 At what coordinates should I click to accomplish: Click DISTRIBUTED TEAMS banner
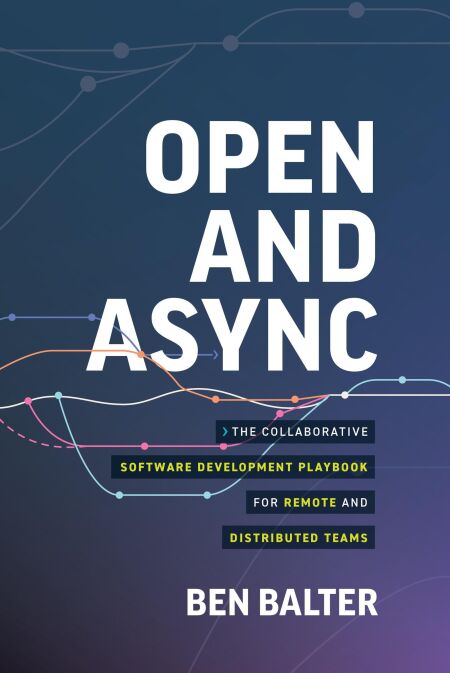point(298,537)
